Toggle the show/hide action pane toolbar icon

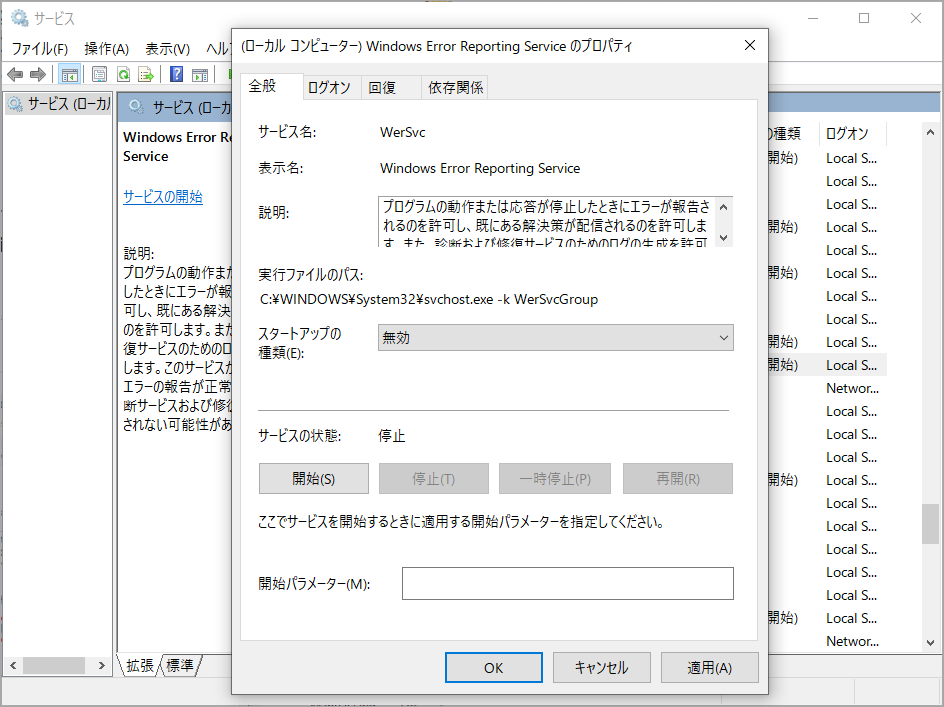(200, 75)
